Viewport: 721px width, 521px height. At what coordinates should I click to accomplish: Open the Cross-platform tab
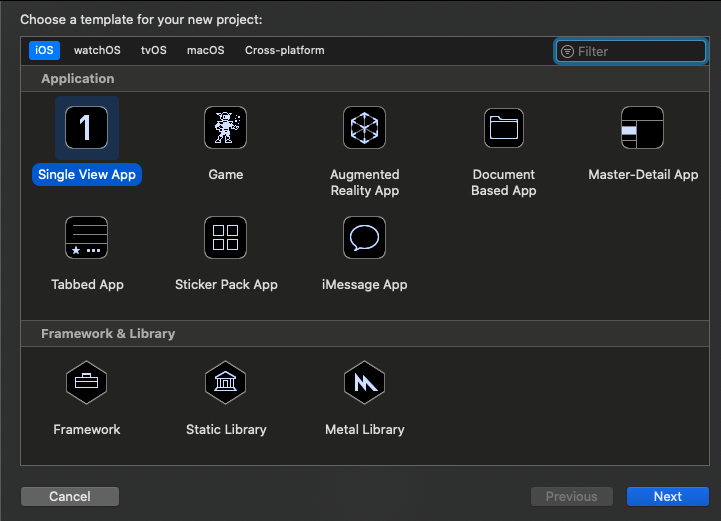tap(285, 50)
